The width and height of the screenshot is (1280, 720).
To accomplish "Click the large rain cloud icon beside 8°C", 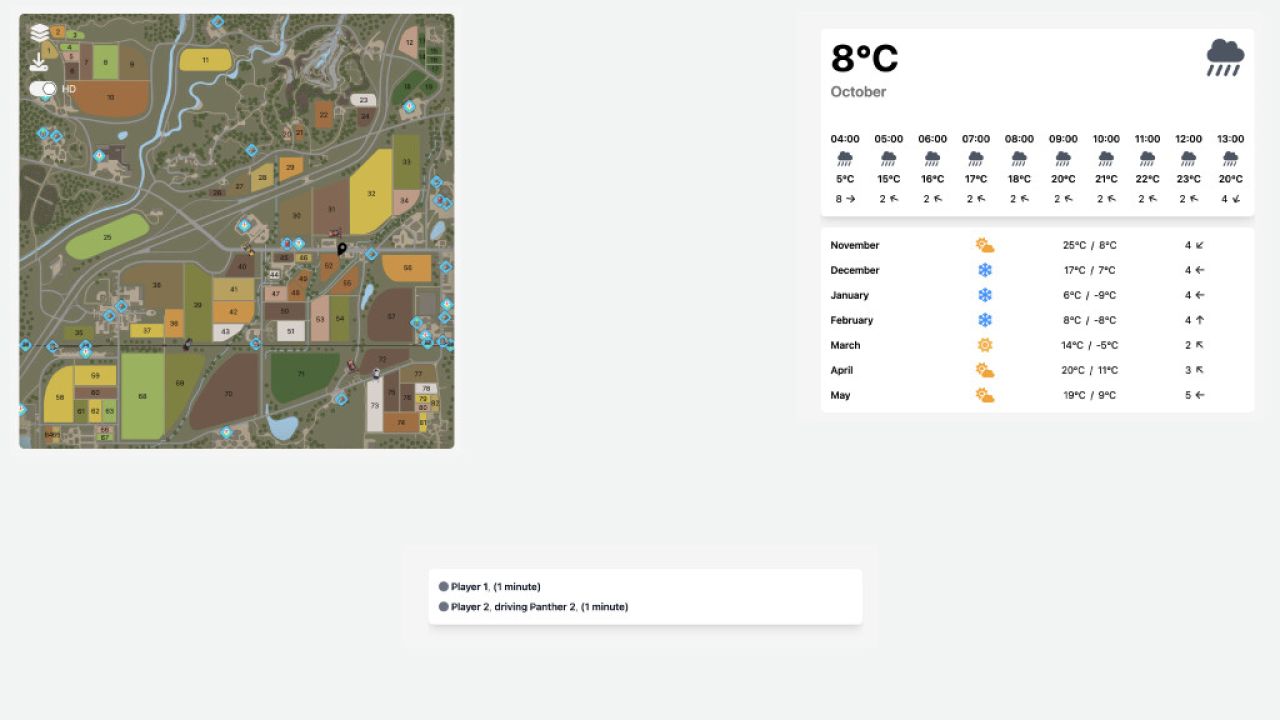I will coord(1224,57).
